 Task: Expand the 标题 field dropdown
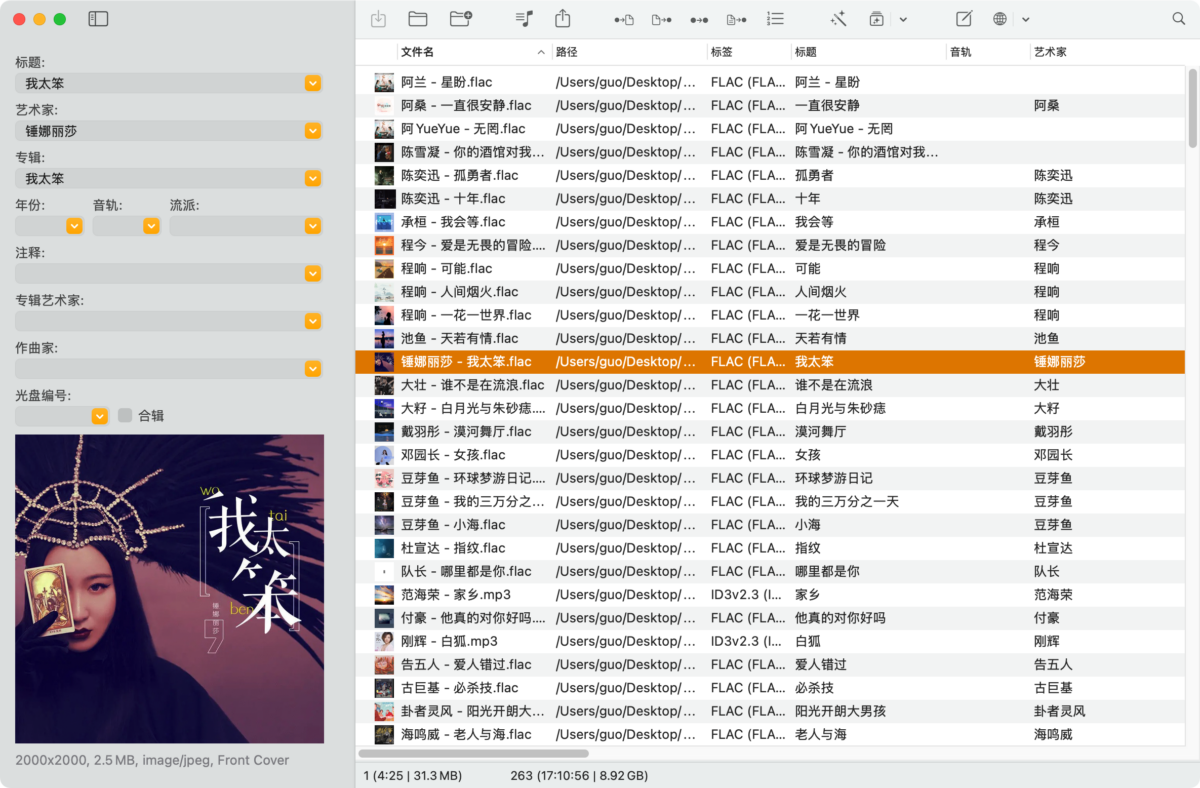(313, 83)
